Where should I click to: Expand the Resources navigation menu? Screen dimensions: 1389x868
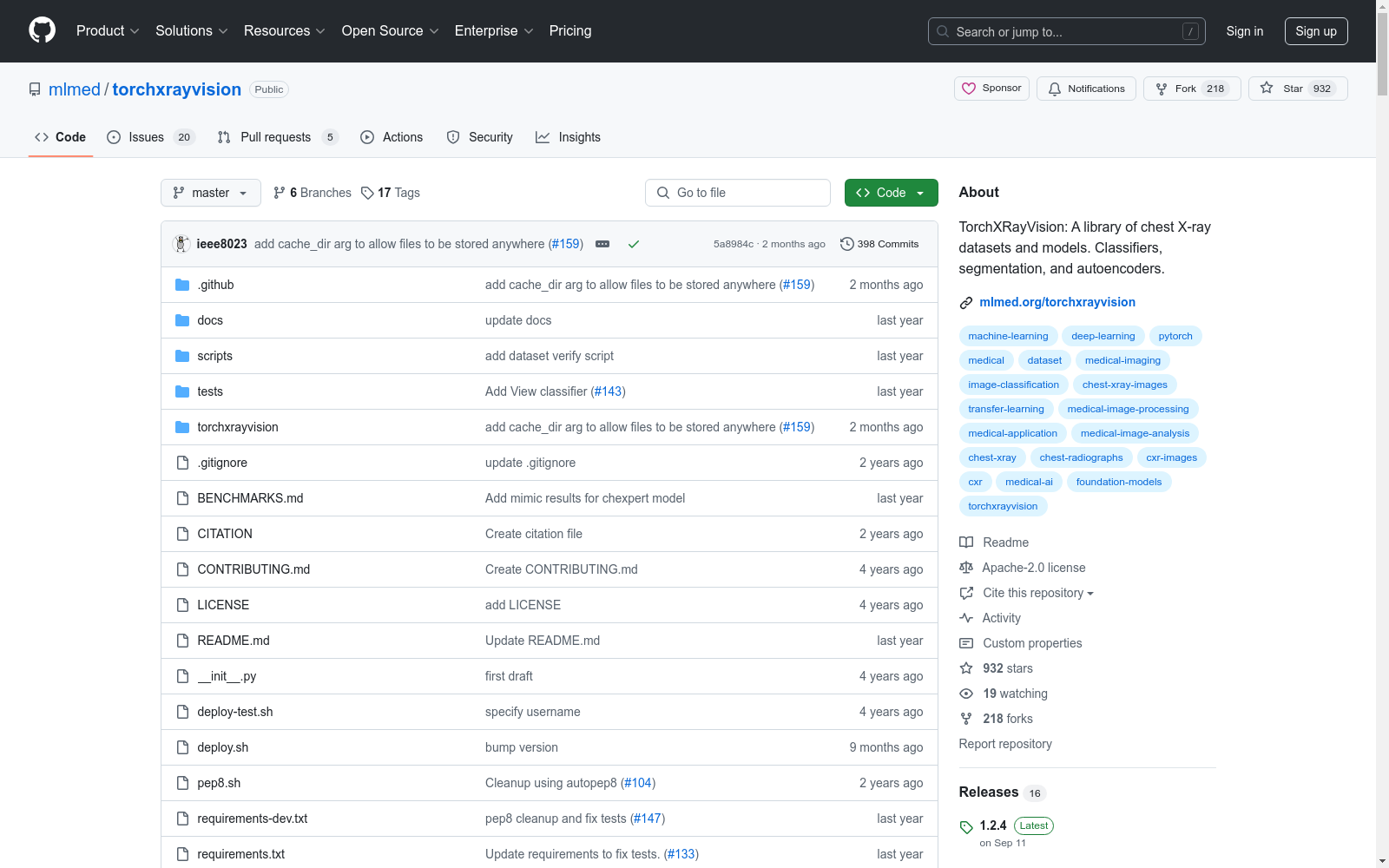point(285,31)
